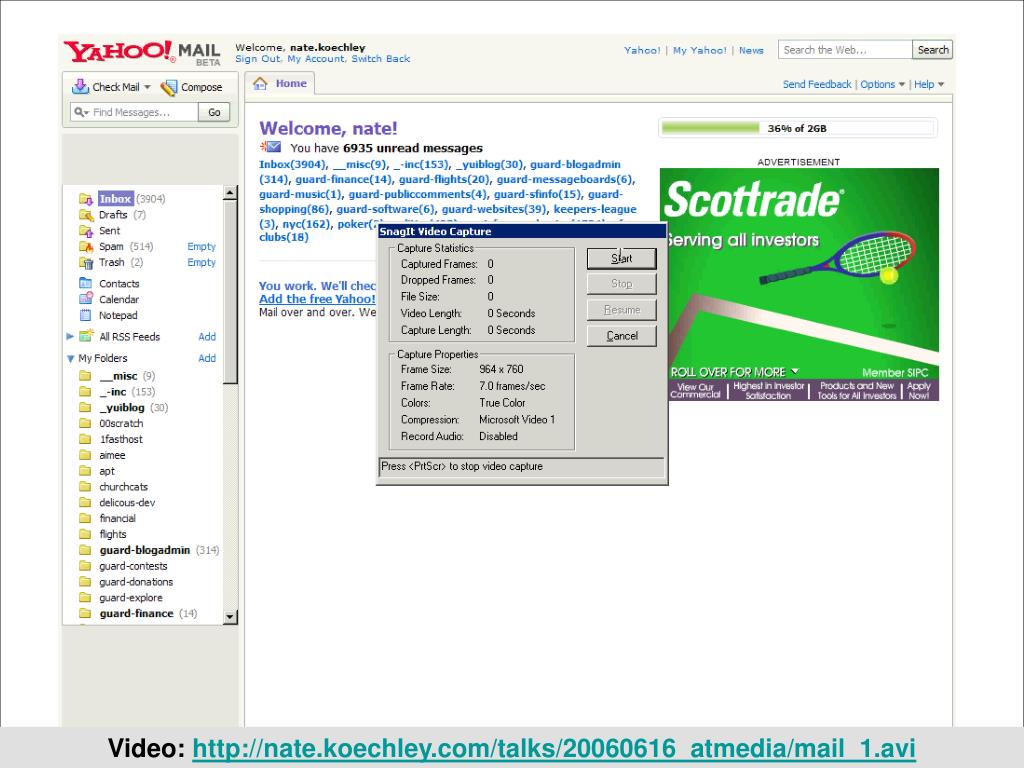
Task: Click the Start button in SnagIt dialog
Action: 621,259
